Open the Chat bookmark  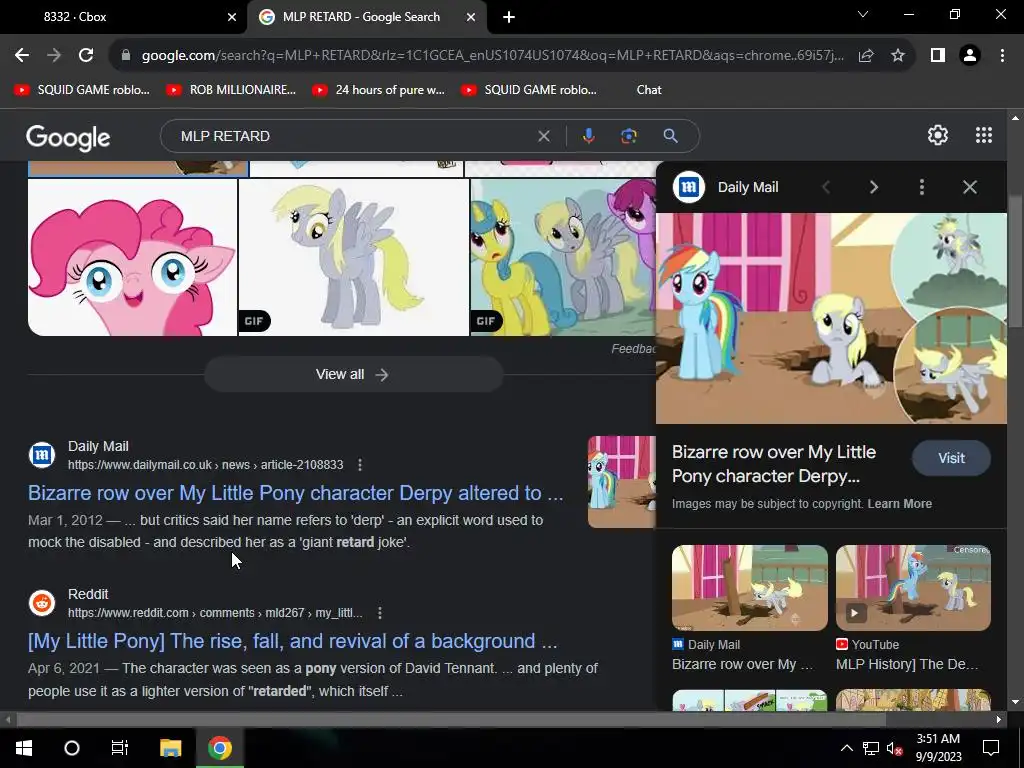tap(649, 90)
